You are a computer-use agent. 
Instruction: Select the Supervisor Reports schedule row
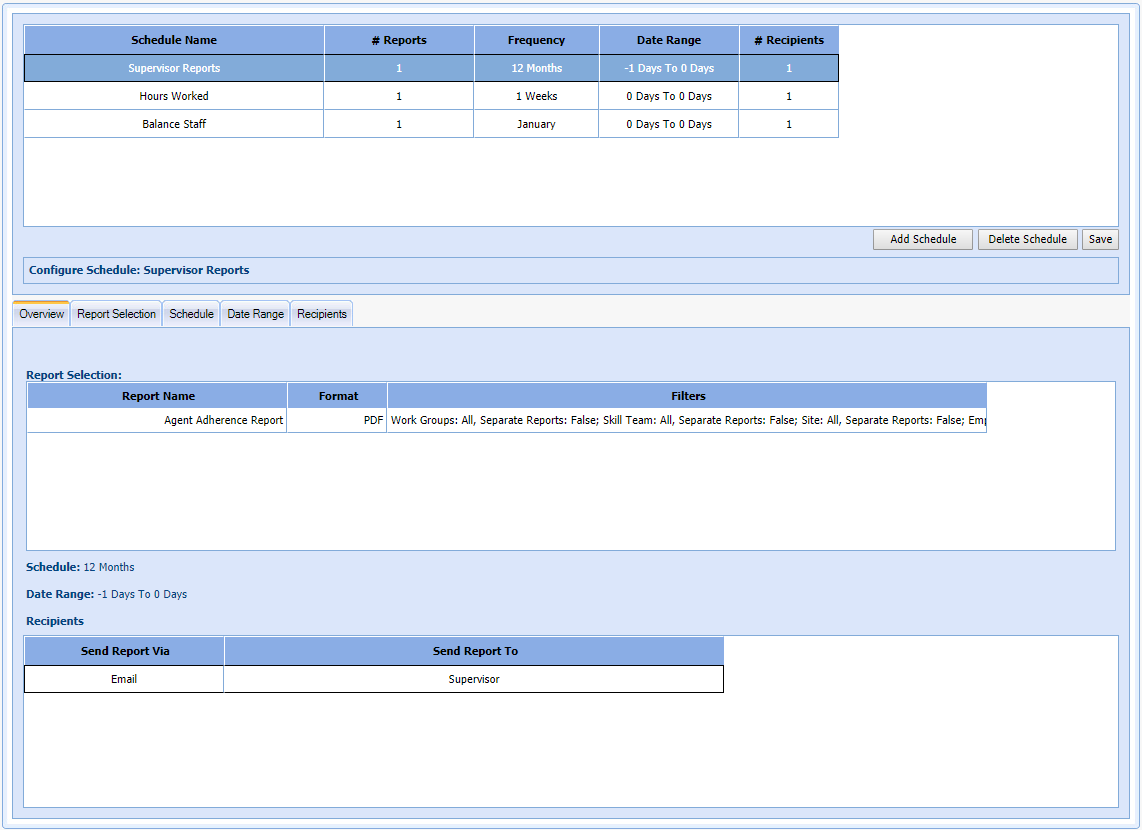click(x=174, y=68)
